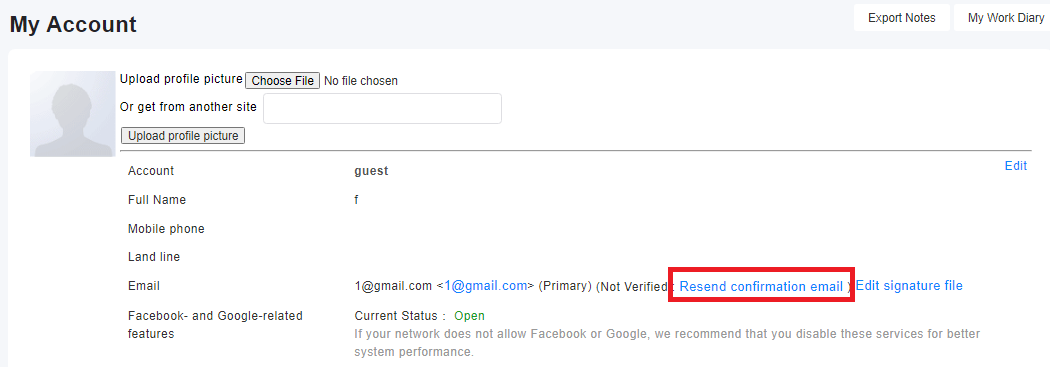This screenshot has width=1050, height=367.
Task: Open Edit signature file link
Action: [909, 286]
